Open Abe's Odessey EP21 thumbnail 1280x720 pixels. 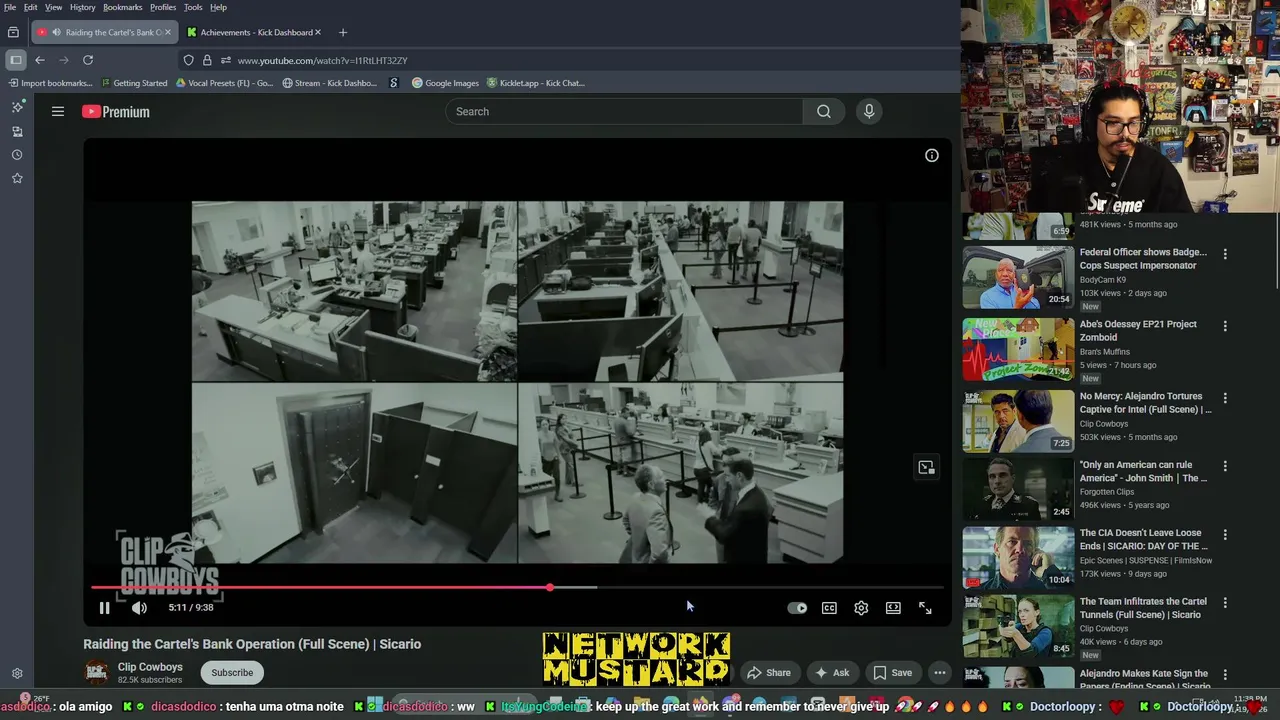pos(1018,350)
